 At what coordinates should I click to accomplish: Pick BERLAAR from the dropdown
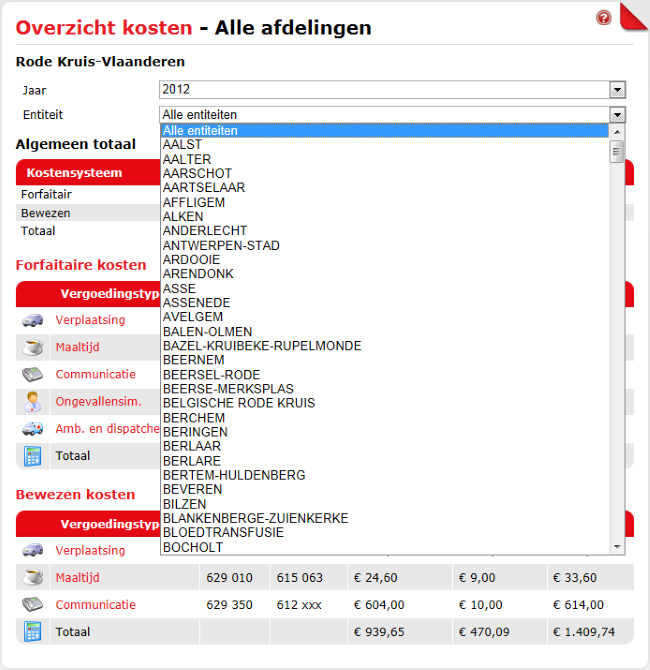(x=385, y=446)
